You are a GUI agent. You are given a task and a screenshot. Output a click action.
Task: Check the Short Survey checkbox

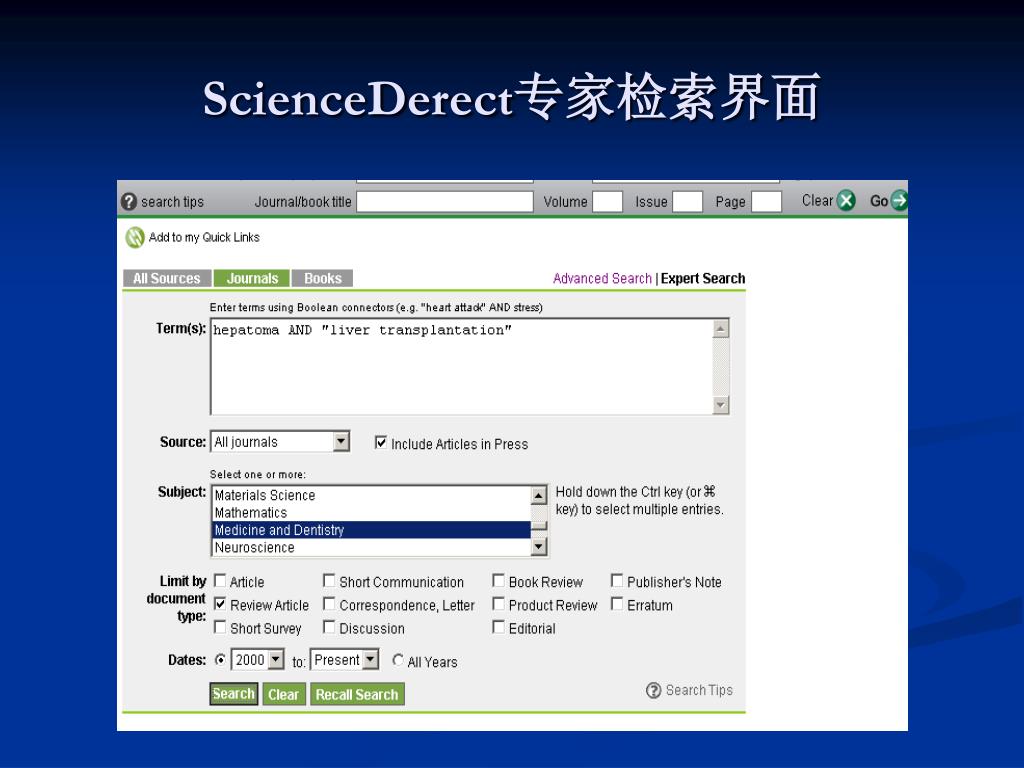(x=220, y=627)
